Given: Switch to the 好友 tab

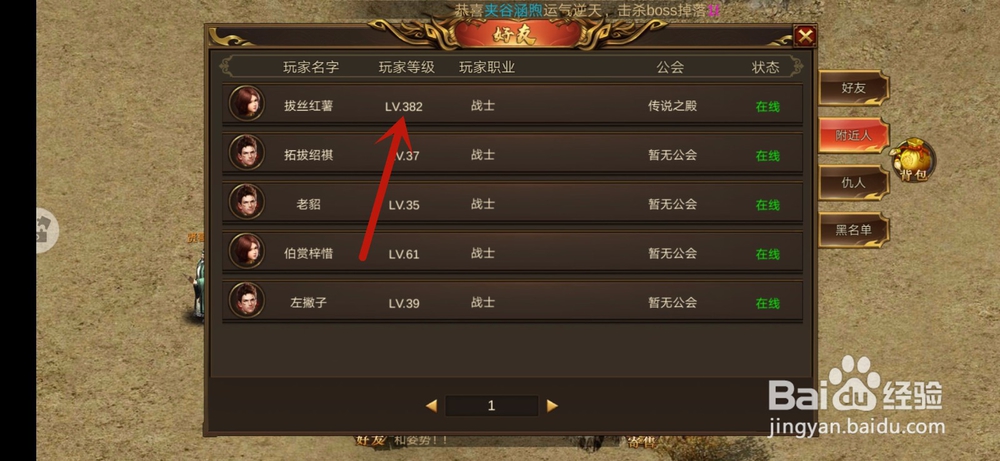Looking at the screenshot, I should coord(853,88).
